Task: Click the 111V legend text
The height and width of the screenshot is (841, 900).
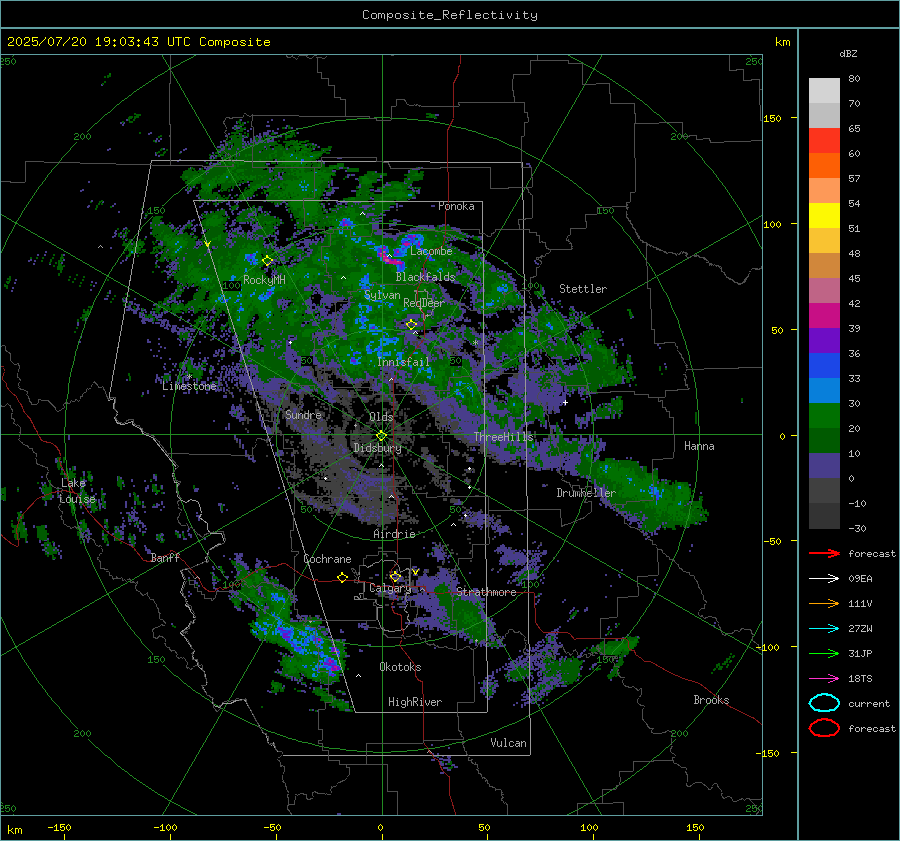Action: pos(860,603)
